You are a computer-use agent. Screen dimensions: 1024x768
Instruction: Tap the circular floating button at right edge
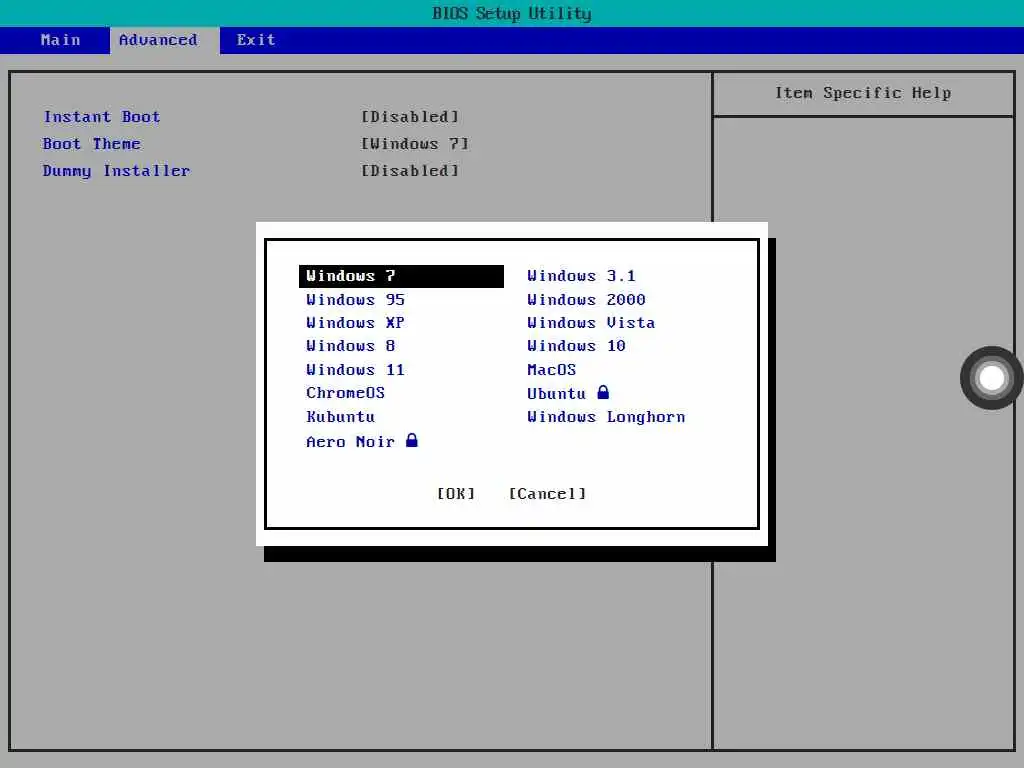point(991,378)
